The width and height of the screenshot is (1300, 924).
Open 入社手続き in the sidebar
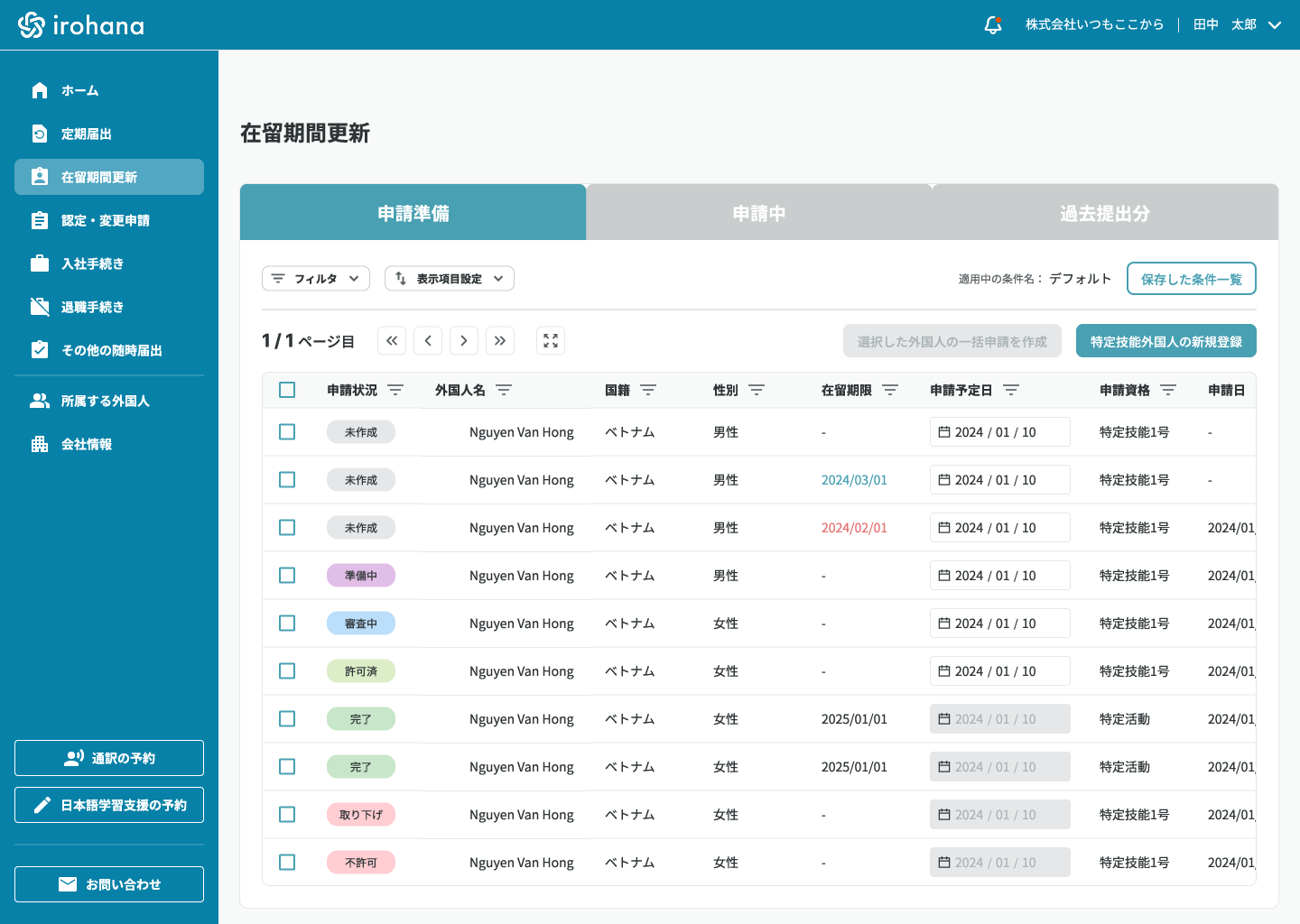pyautogui.click(x=92, y=263)
